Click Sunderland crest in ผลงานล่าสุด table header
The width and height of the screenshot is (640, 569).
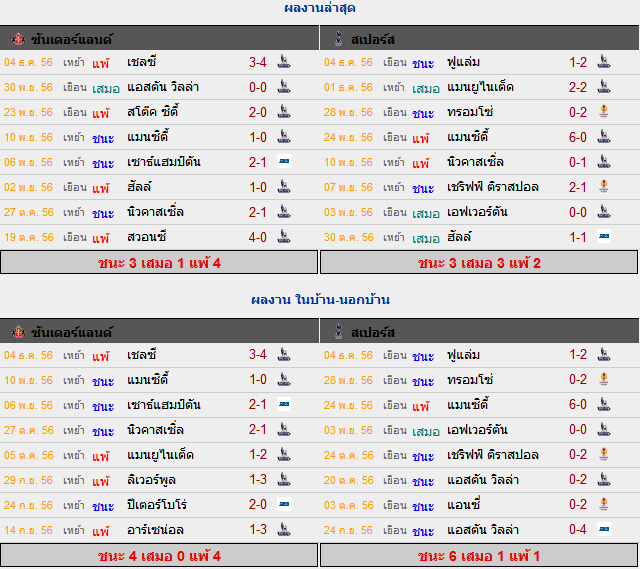18,39
